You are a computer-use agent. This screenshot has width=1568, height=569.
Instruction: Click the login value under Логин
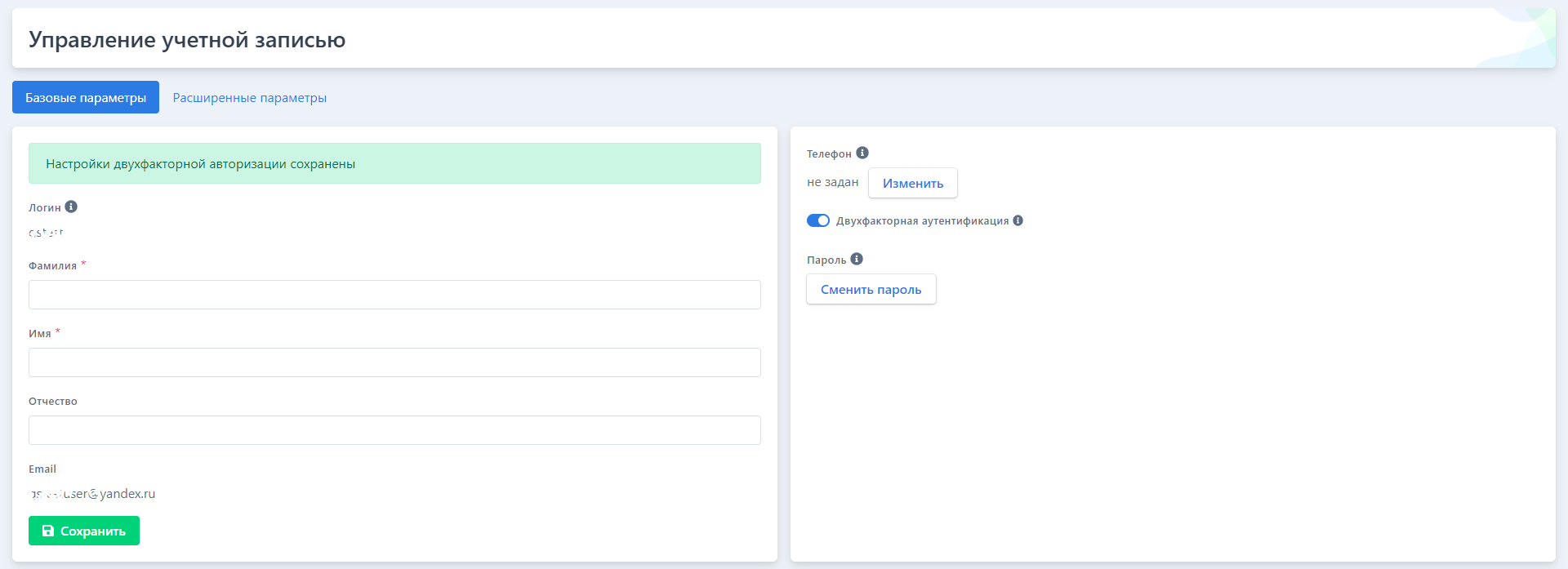46,233
